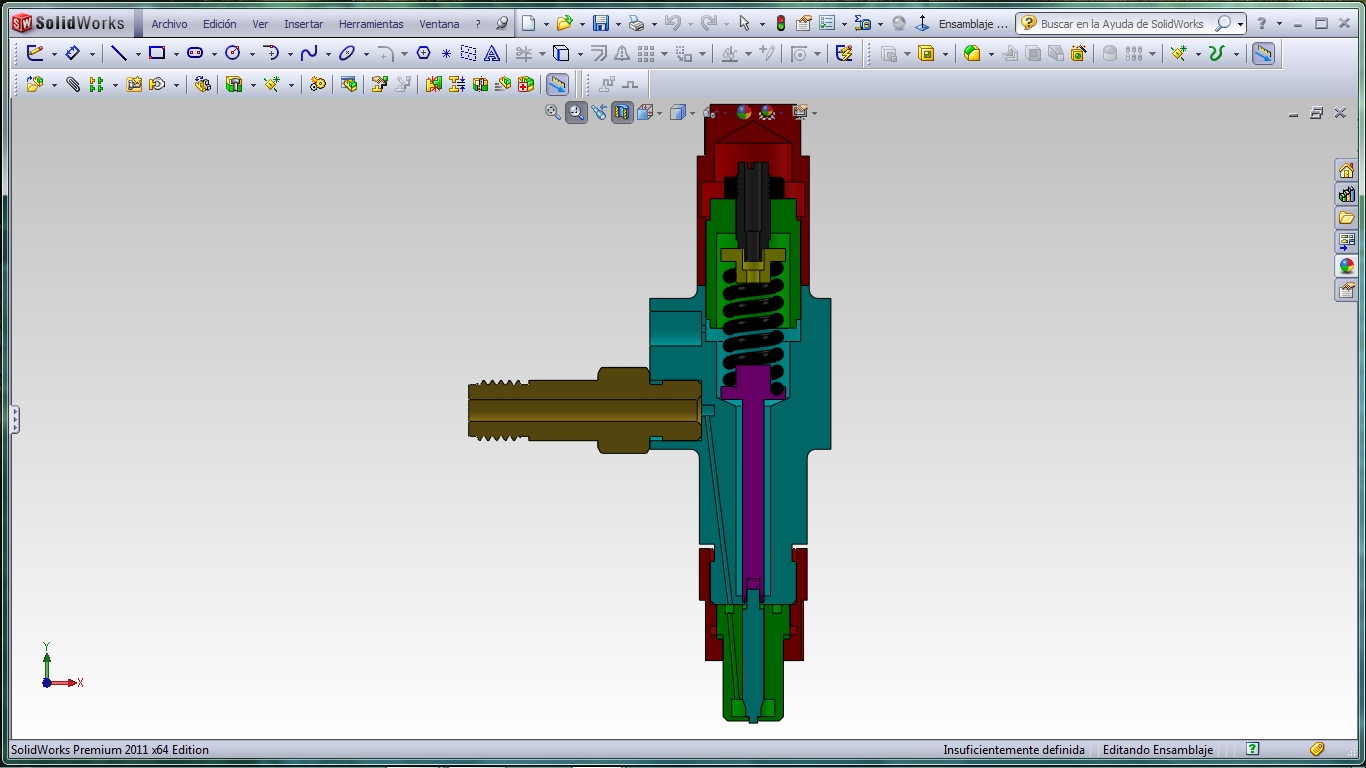Toggle the Zoom to Area button
1366x768 pixels.
pos(576,113)
